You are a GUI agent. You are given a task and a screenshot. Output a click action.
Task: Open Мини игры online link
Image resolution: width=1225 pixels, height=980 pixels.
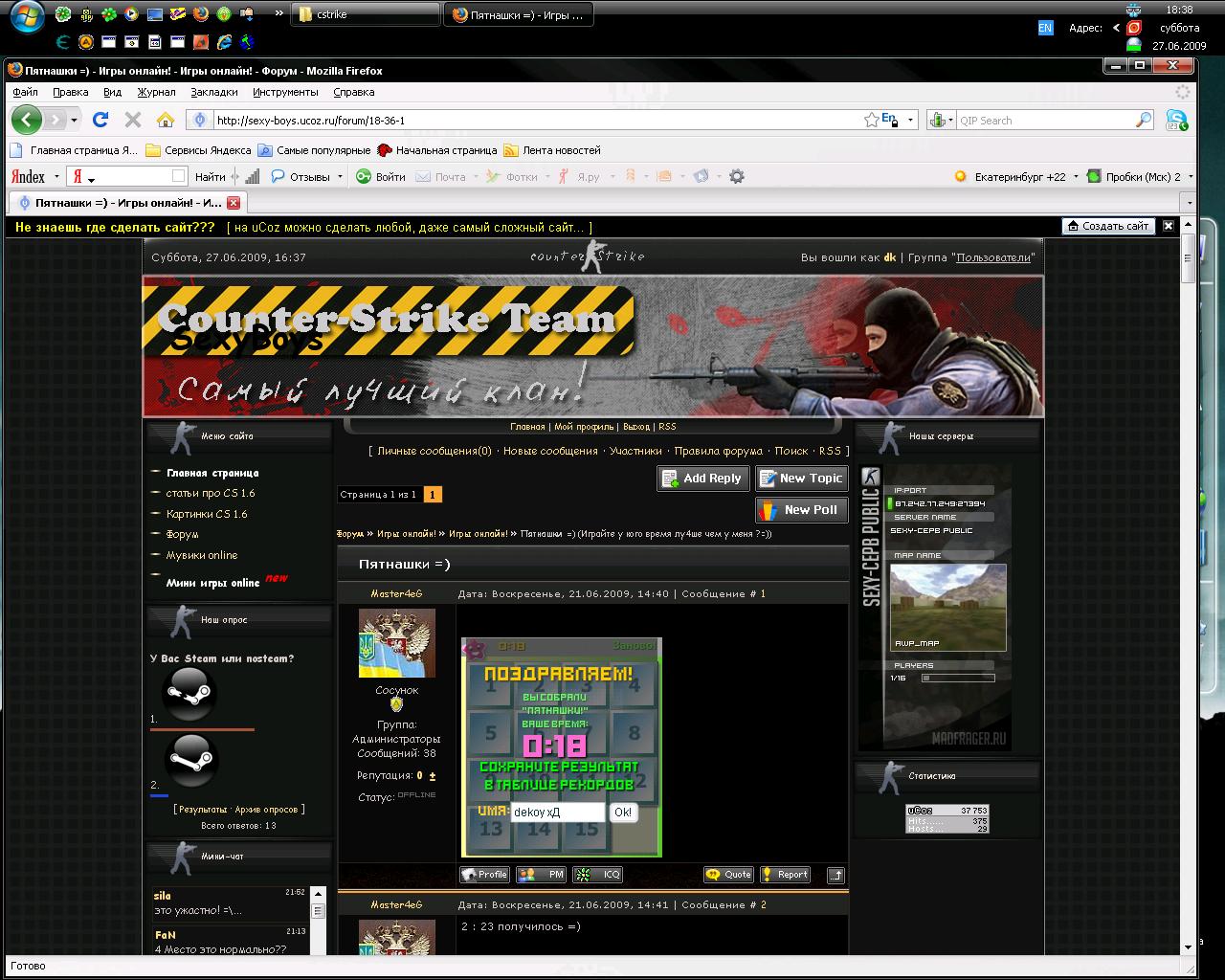coord(213,582)
